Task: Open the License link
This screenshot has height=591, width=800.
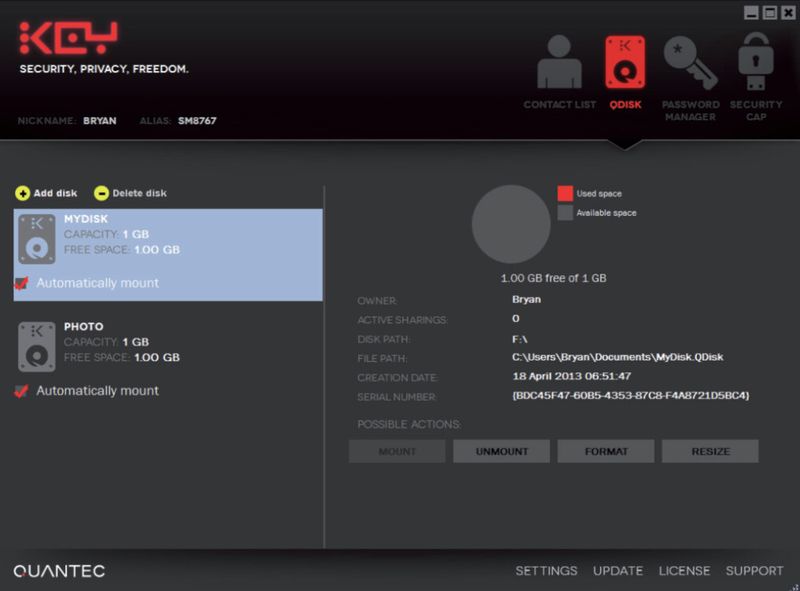Action: (684, 571)
